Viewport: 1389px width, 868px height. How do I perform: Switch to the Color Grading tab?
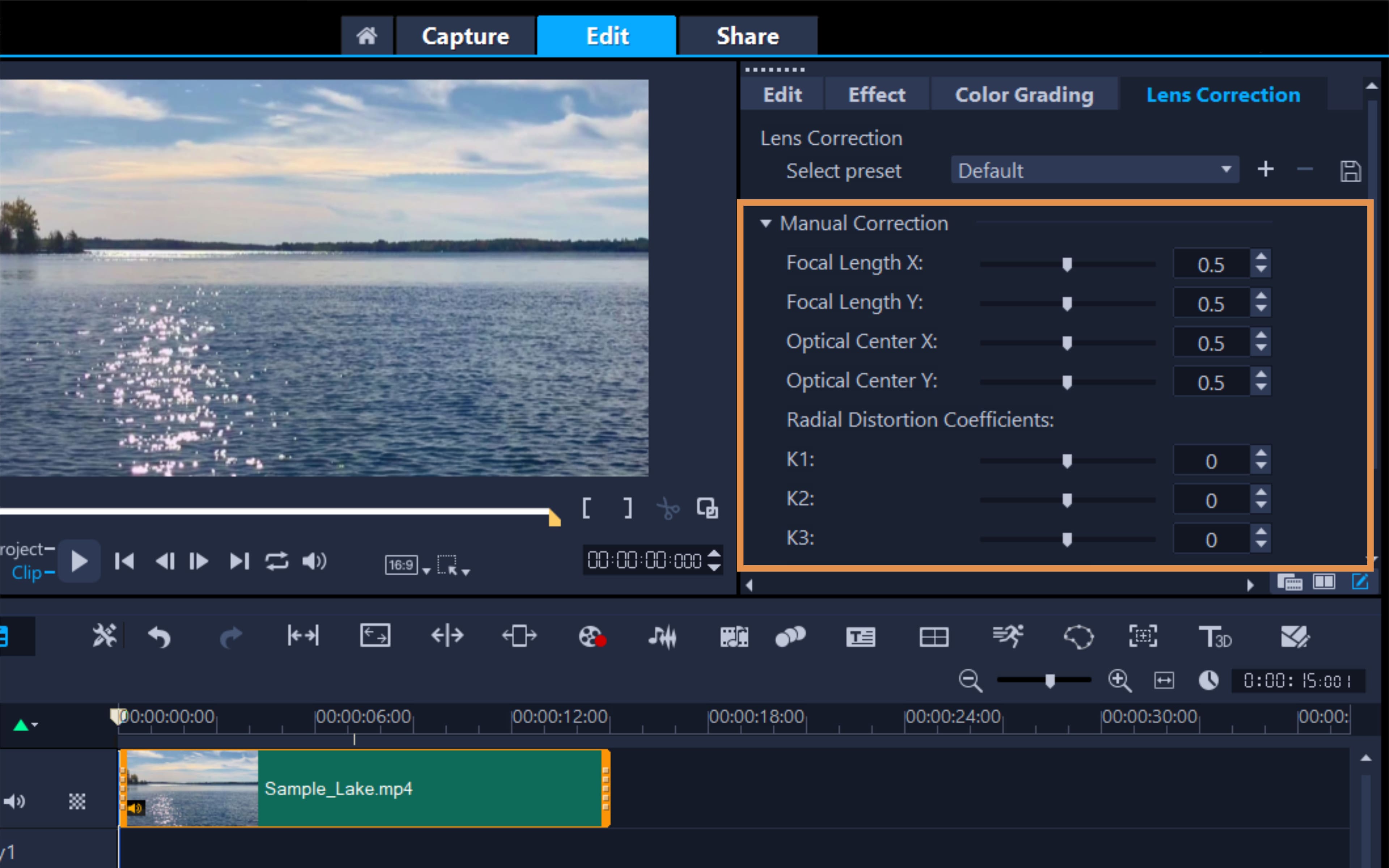pos(1025,94)
